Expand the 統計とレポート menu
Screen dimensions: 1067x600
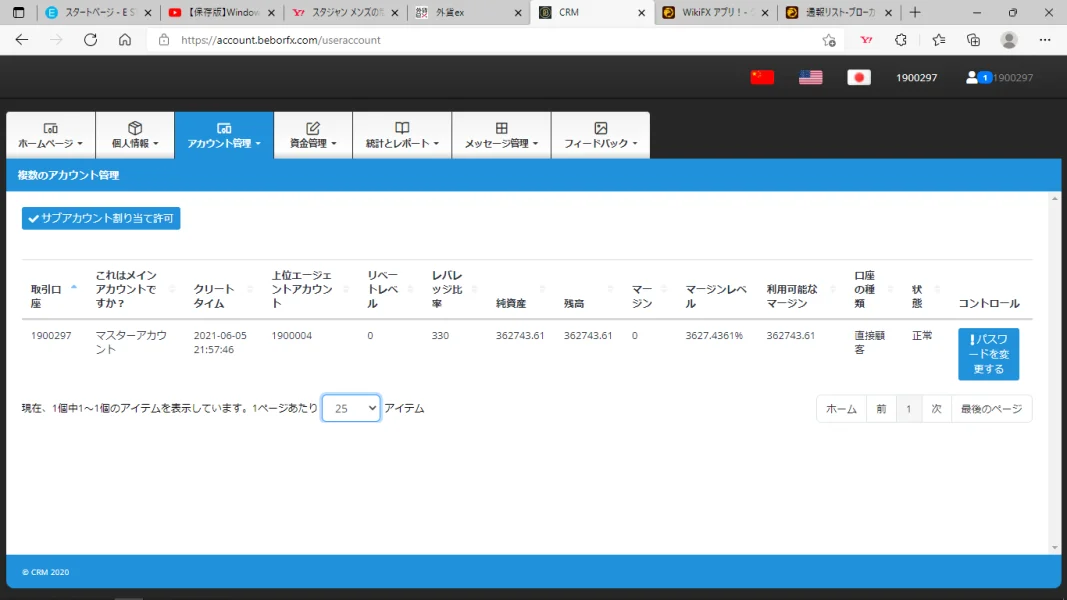coord(401,135)
